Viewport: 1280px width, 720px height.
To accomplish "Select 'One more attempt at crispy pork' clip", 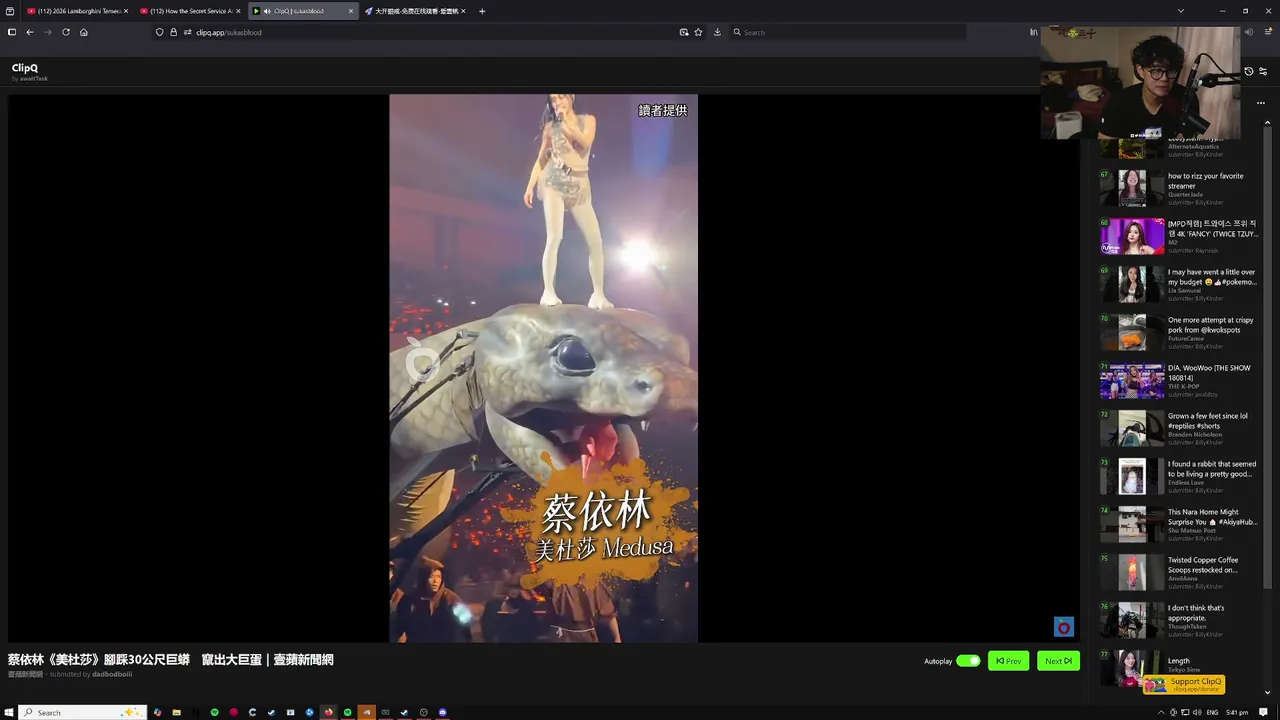I will click(x=1180, y=332).
